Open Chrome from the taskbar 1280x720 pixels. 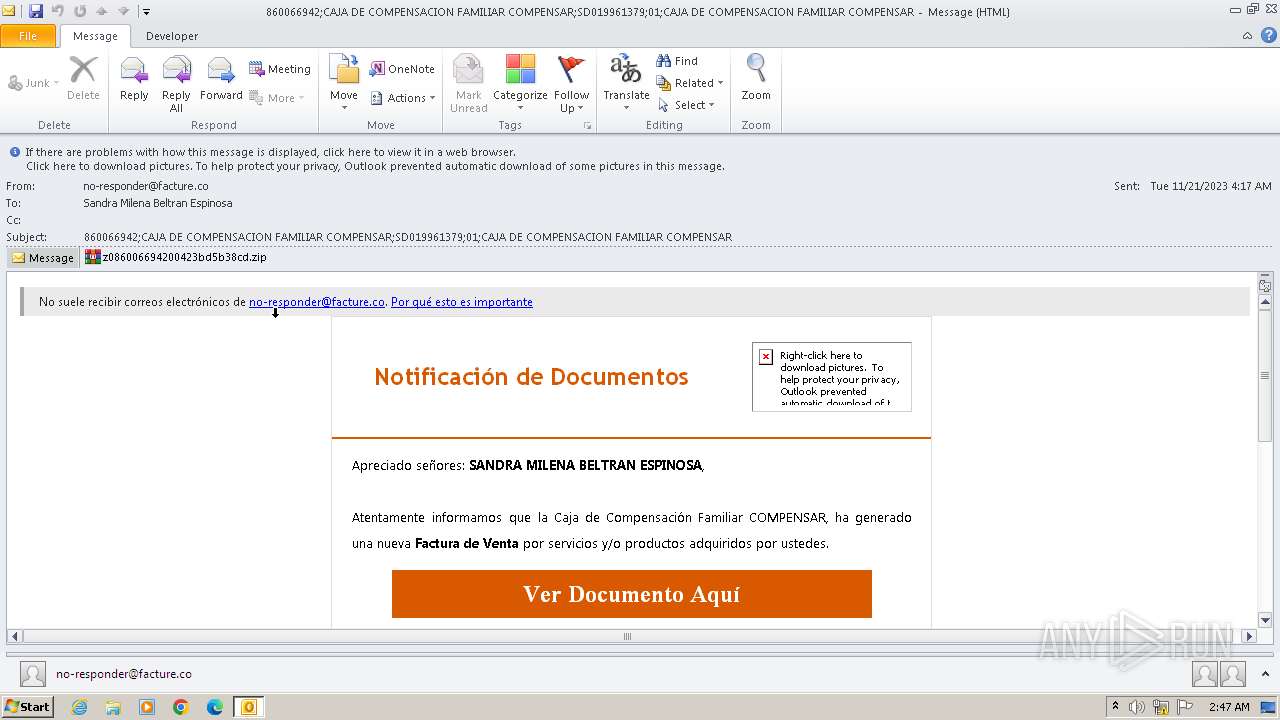[181, 707]
